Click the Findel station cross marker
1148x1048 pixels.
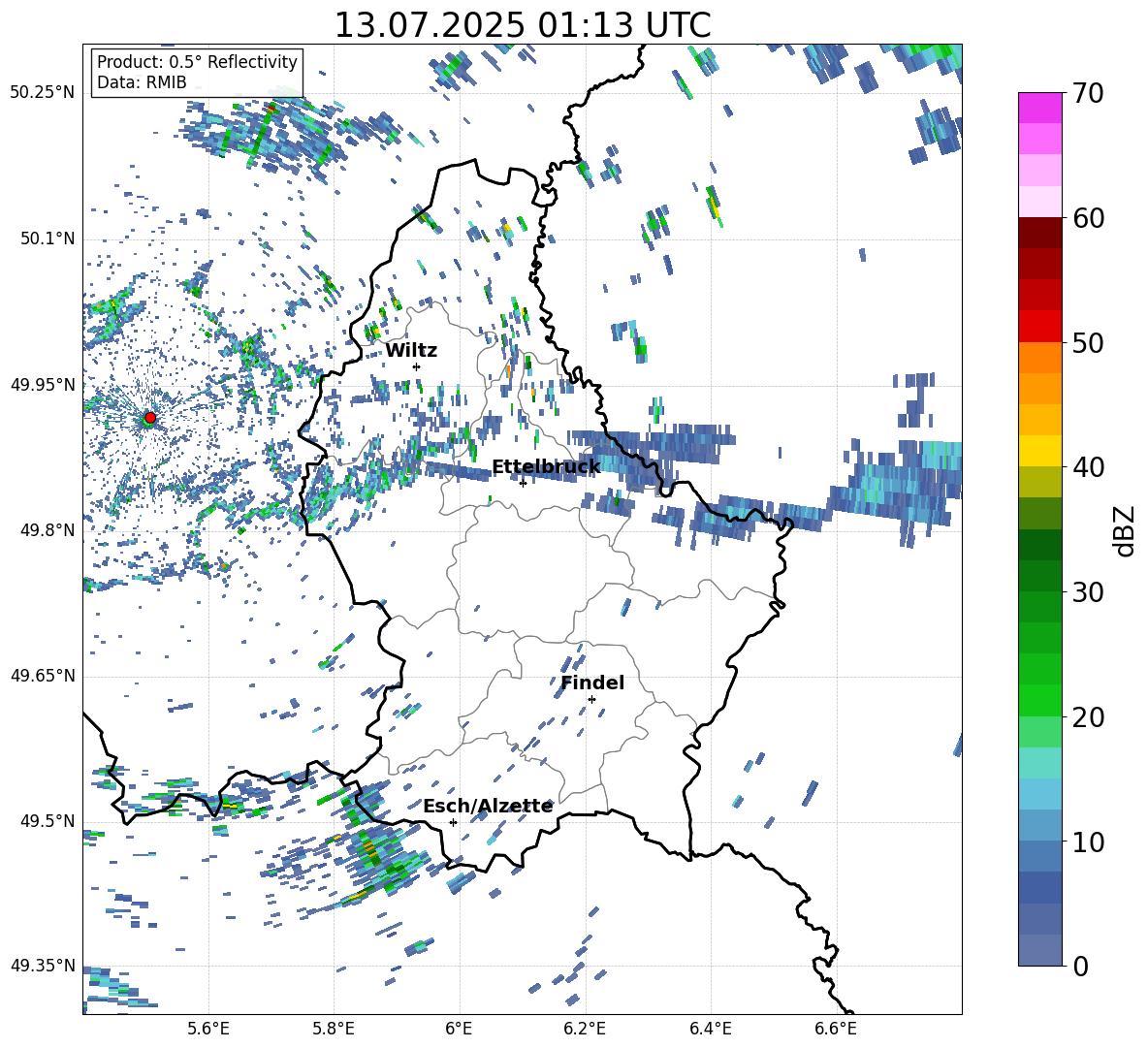pyautogui.click(x=591, y=699)
